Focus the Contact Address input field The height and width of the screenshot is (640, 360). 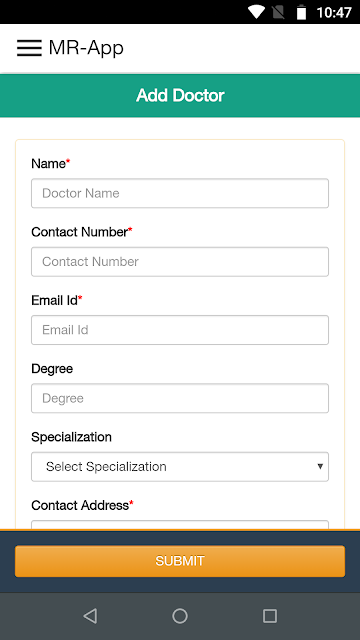180,524
